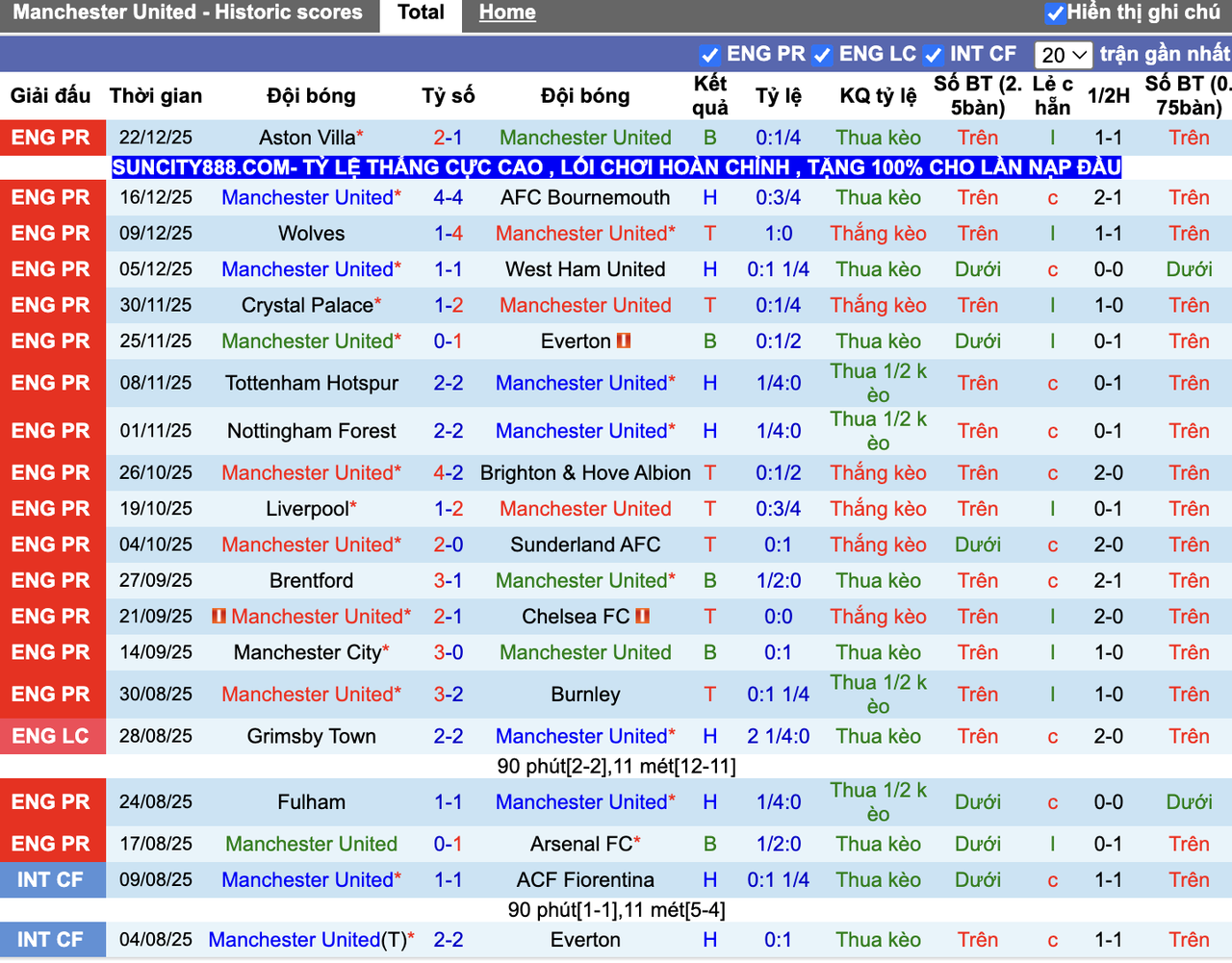Click the 2-1 score of Aston Villa match
This screenshot has width=1232, height=963.
click(x=448, y=138)
